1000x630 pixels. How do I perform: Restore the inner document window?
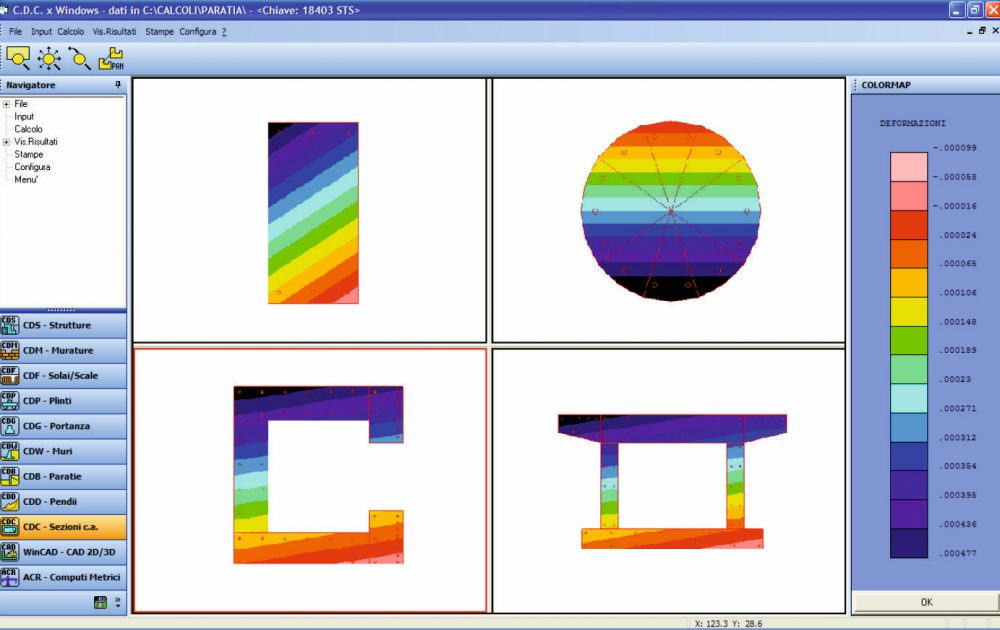[982, 31]
